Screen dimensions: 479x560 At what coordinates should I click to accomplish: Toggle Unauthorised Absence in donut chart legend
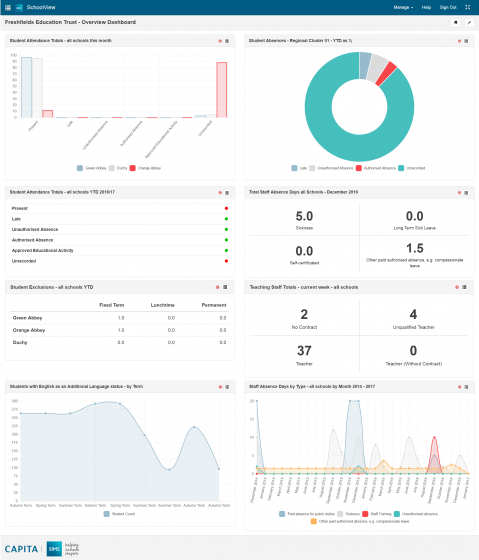pos(331,168)
